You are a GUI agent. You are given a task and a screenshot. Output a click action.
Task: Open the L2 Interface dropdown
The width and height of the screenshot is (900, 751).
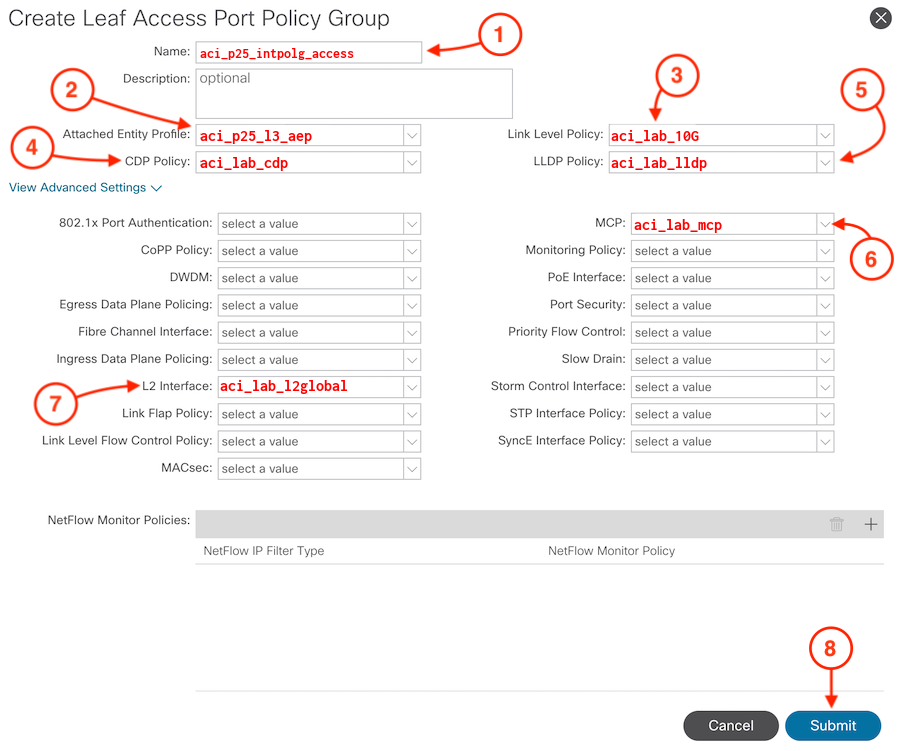pos(411,386)
